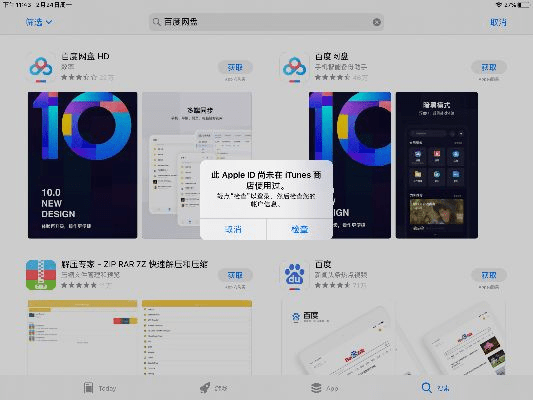View the dark mode screenshot of 百度网盘
This screenshot has width=533, height=400.
437,165
